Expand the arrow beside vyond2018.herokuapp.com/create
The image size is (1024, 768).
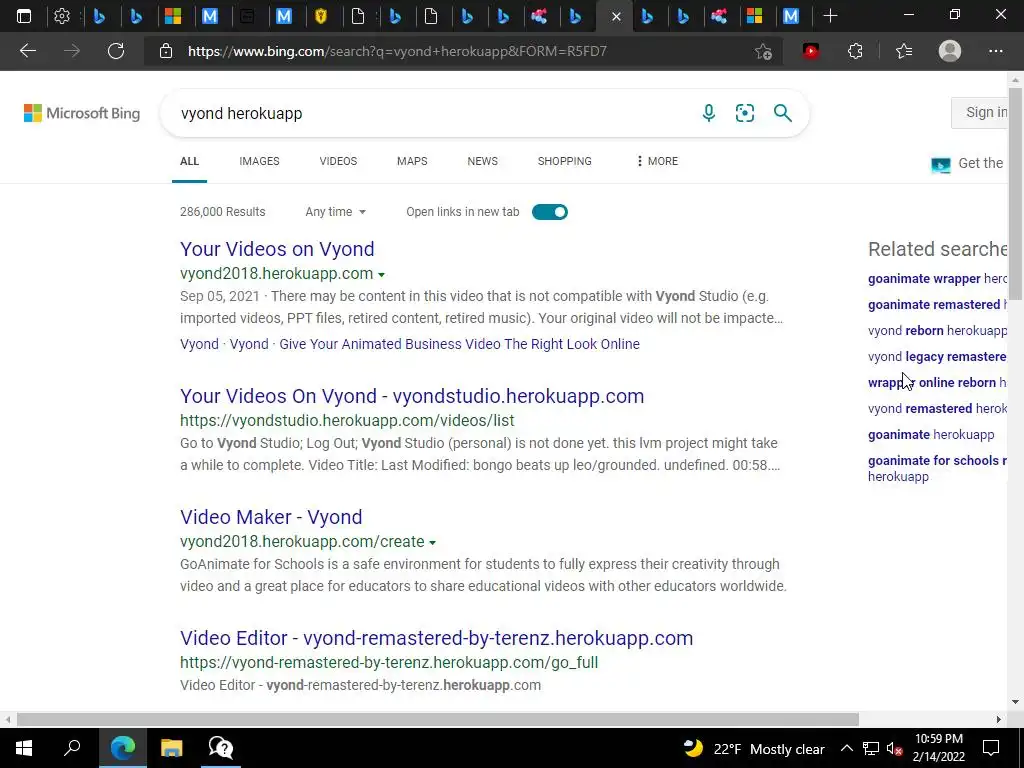click(432, 543)
